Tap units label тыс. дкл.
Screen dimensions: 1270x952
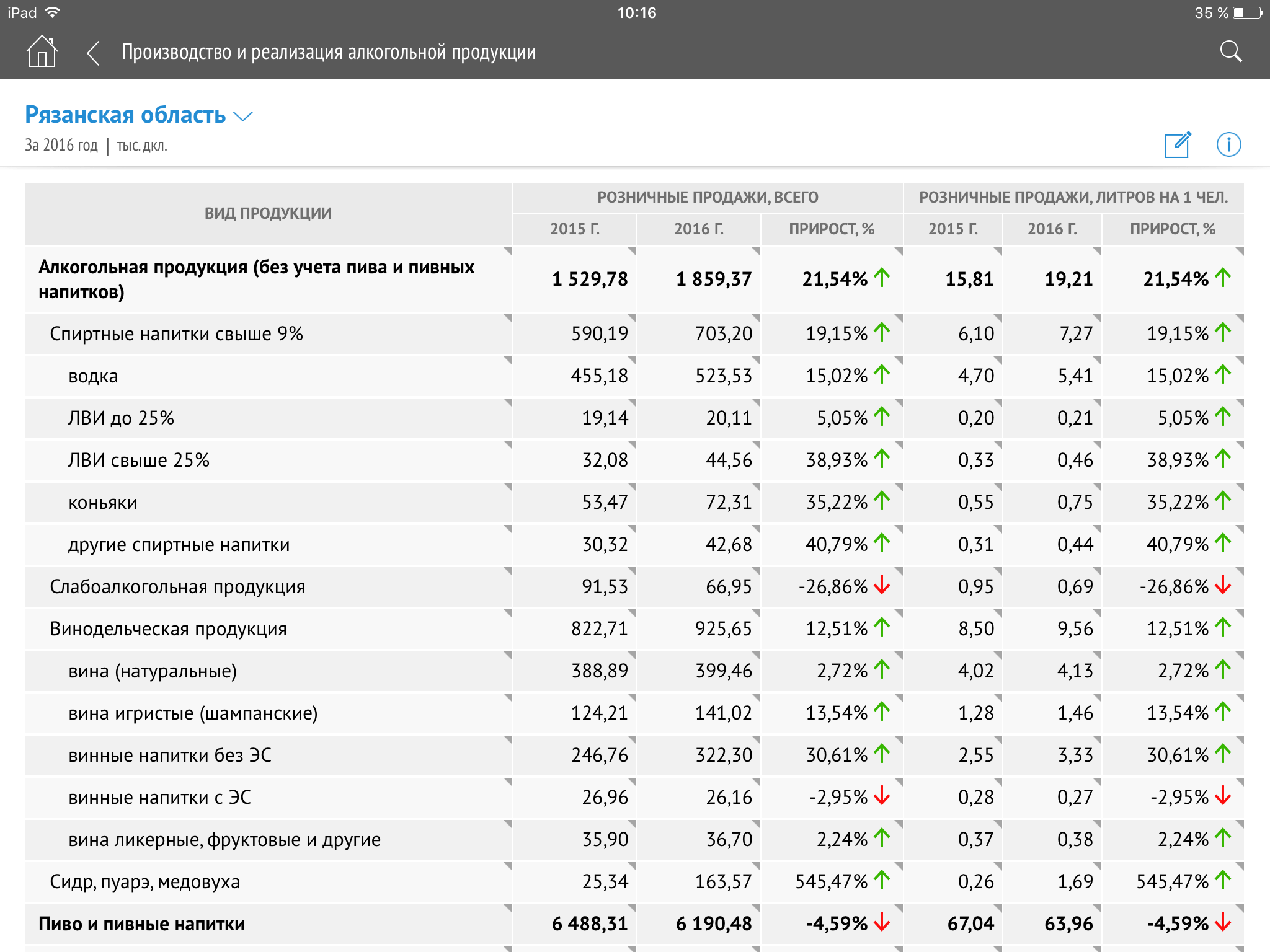click(142, 146)
